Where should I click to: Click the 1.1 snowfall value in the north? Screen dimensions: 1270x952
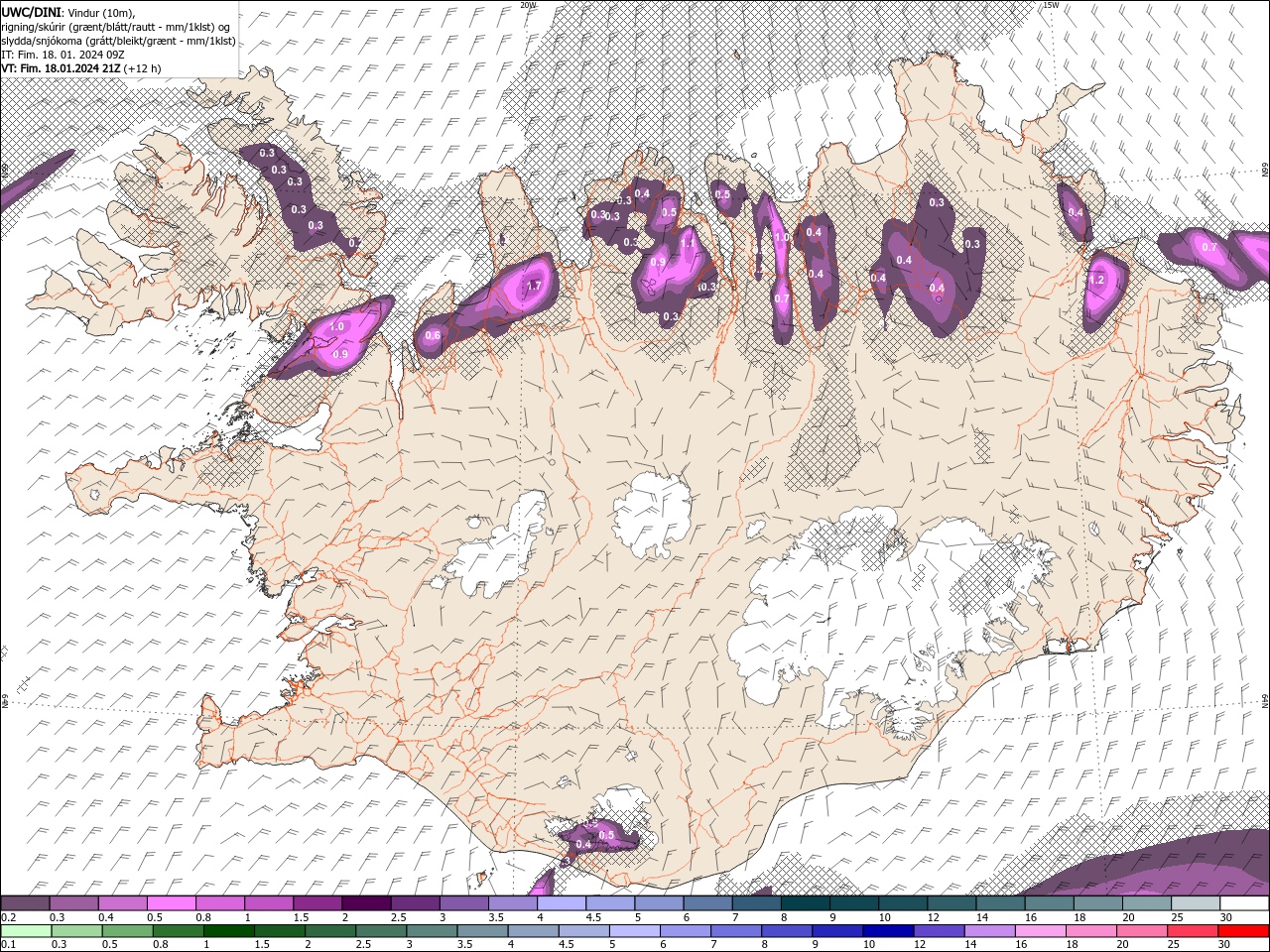tap(687, 243)
